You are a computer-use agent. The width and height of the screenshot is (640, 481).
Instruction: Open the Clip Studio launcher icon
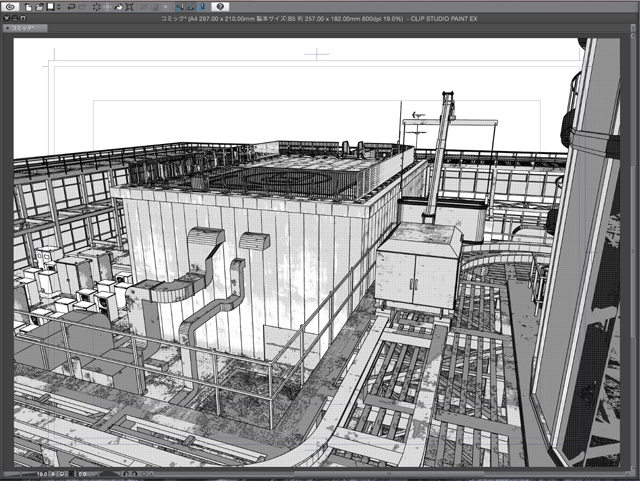10,7
